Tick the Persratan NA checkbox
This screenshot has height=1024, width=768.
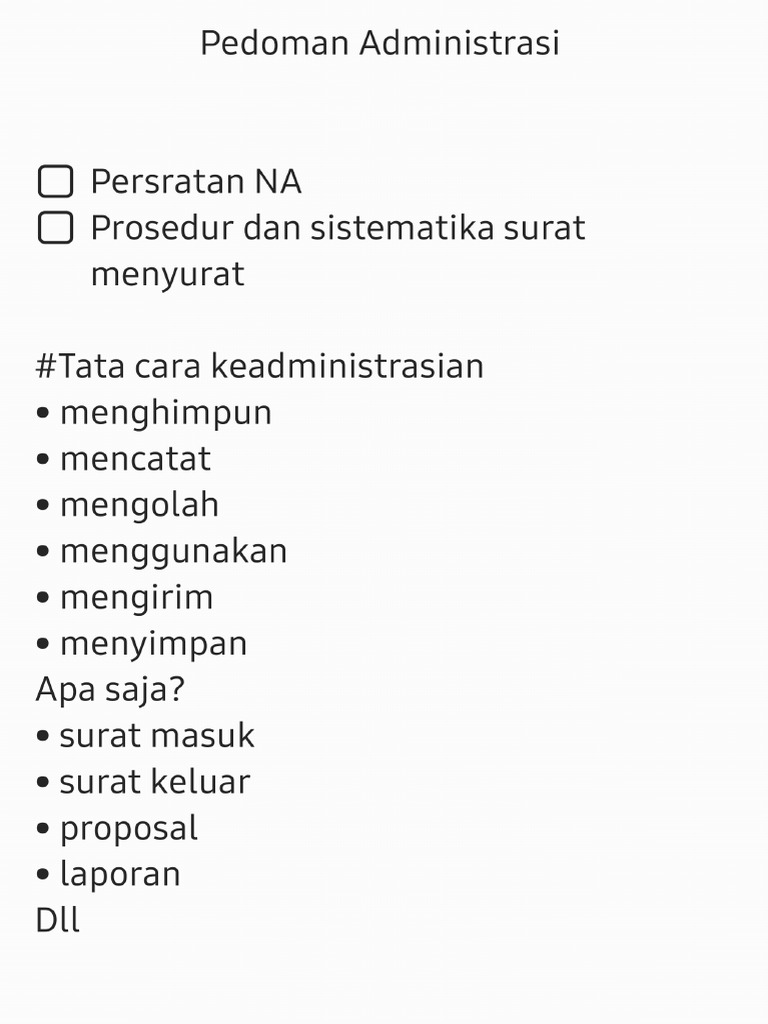(56, 182)
